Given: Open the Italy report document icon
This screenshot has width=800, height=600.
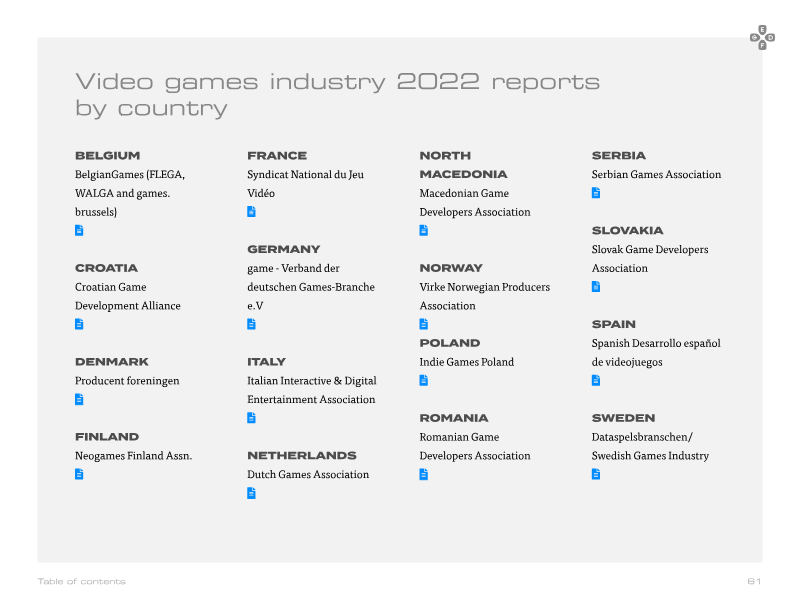Looking at the screenshot, I should coord(252,418).
